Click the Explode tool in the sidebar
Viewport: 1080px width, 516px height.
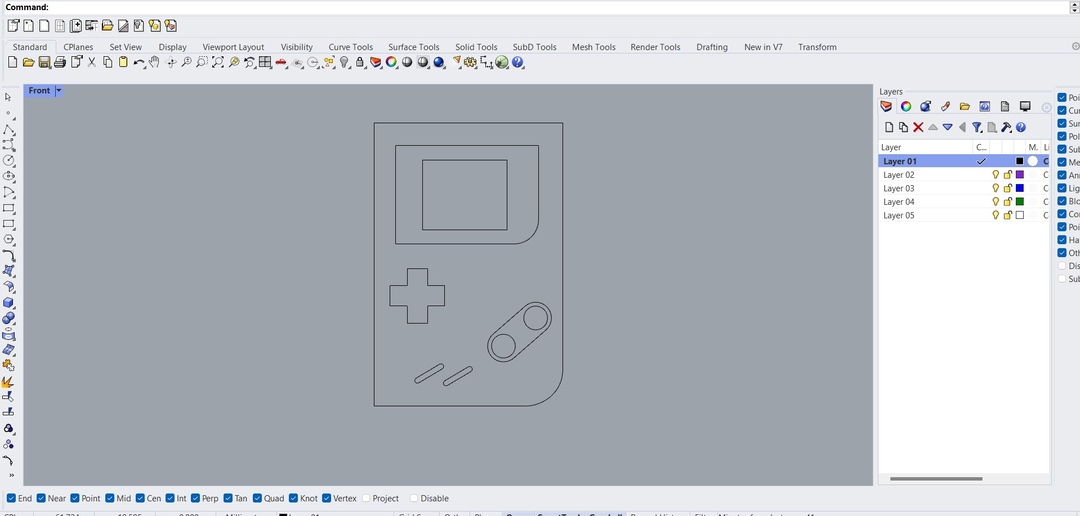click(x=9, y=381)
